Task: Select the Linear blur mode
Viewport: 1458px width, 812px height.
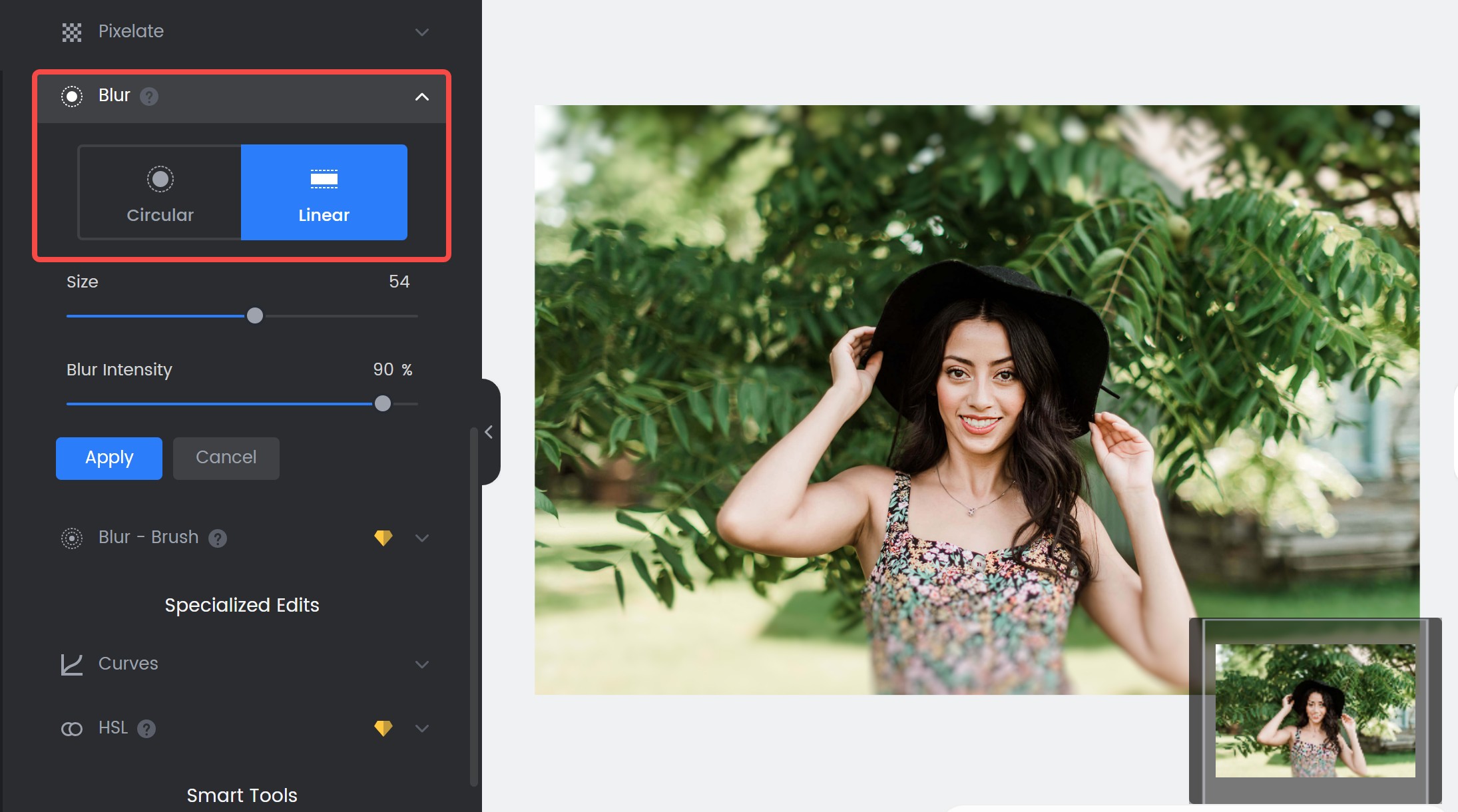Action: pyautogui.click(x=324, y=192)
